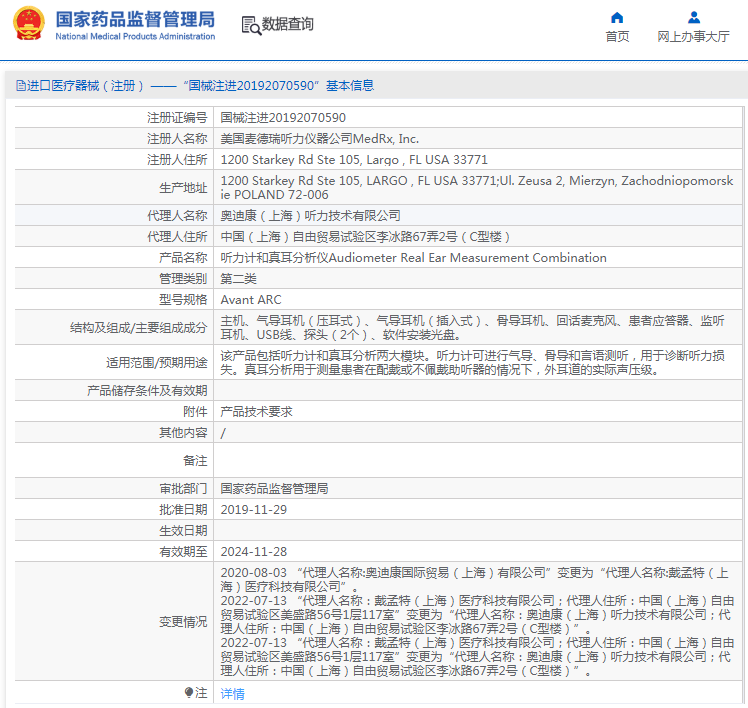
Task: Click the 国家药品监督管理局 site title
Action: [135, 19]
